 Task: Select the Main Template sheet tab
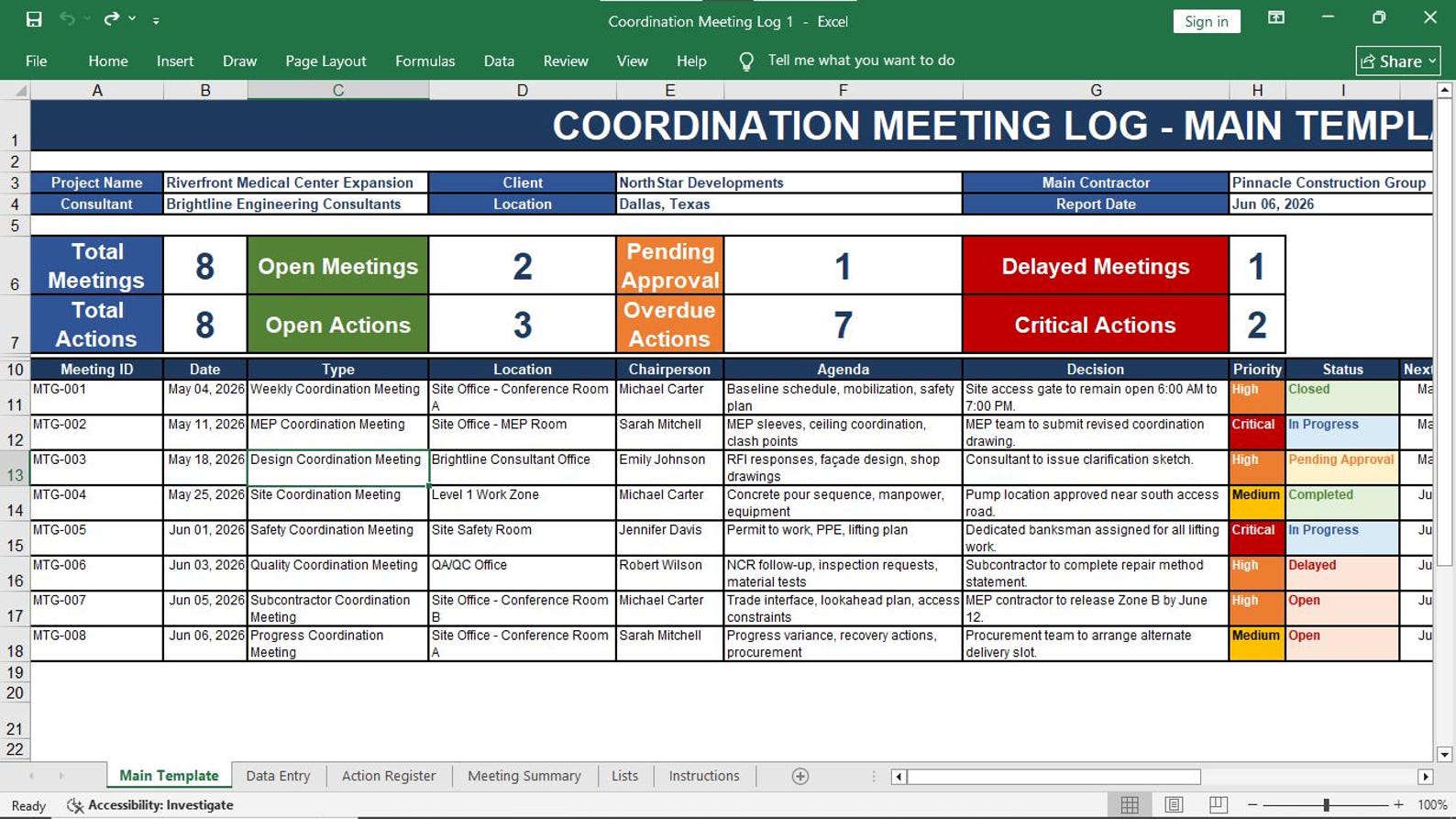click(x=169, y=776)
